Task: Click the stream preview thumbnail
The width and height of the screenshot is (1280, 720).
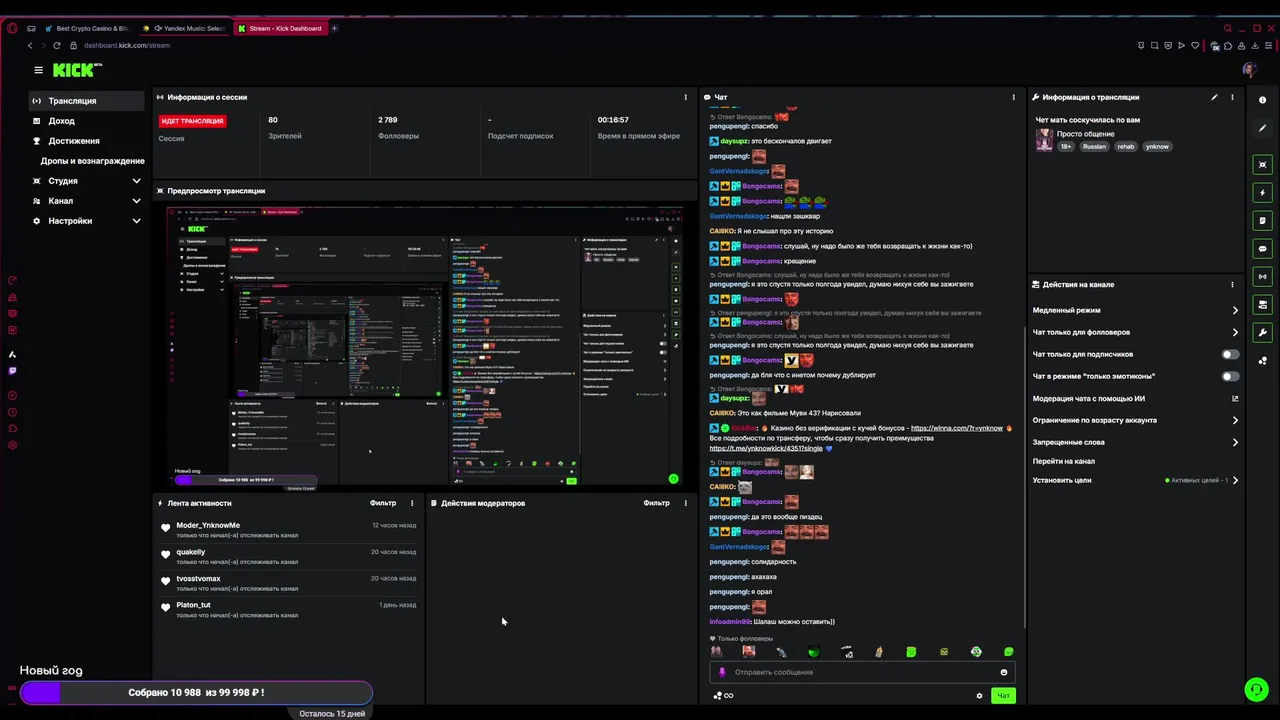Action: coord(425,347)
